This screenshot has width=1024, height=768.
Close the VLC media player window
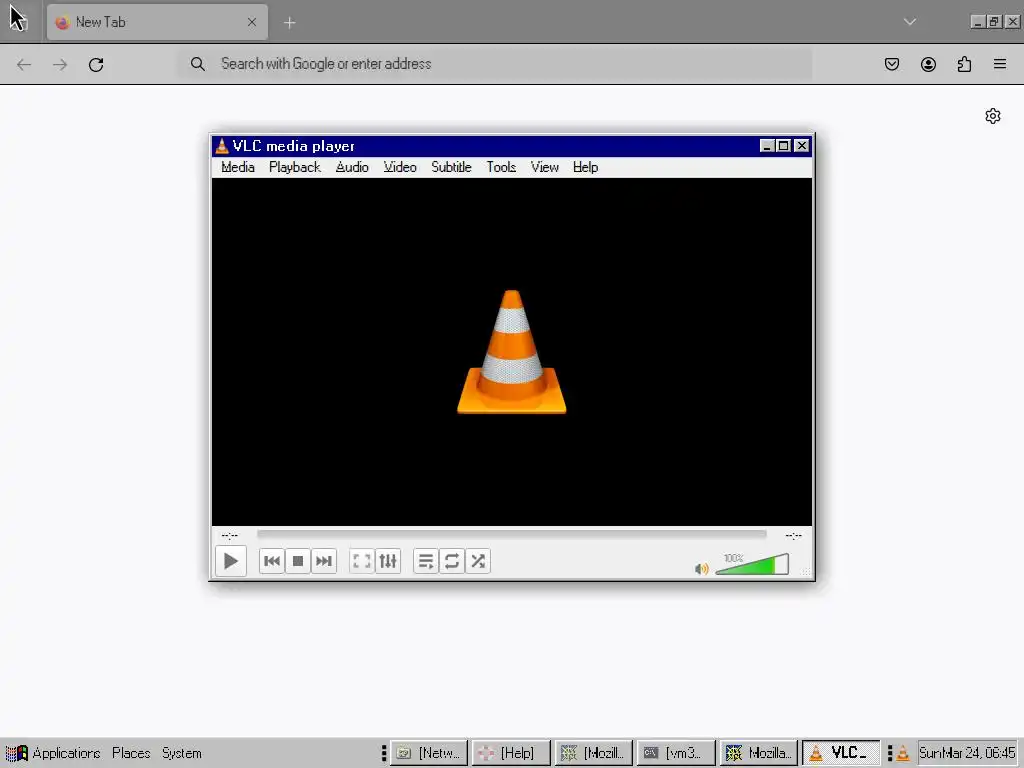tap(801, 146)
